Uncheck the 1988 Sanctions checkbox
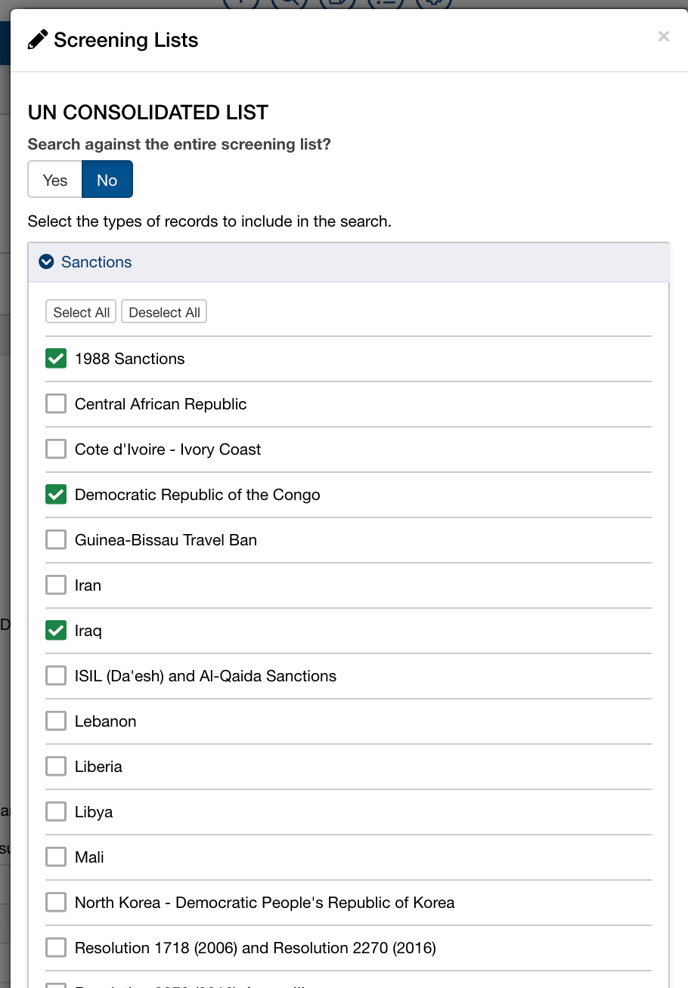This screenshot has height=988, width=688. point(56,359)
